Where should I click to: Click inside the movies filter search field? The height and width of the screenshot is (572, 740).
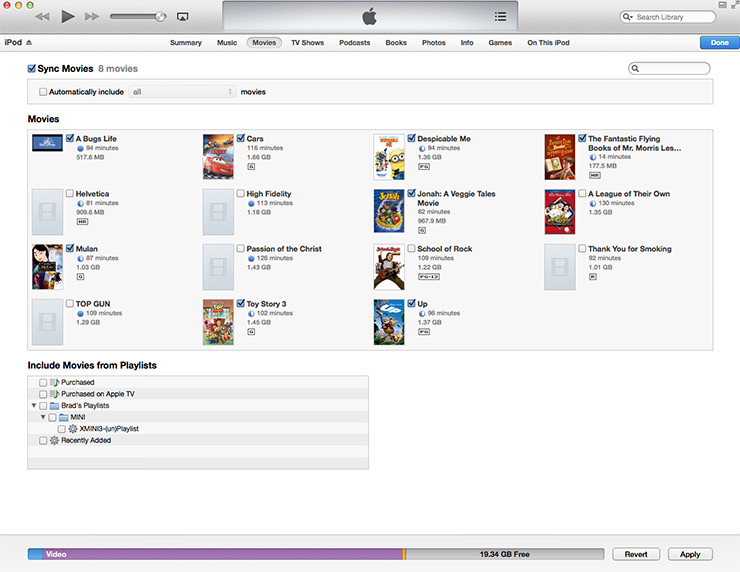669,68
